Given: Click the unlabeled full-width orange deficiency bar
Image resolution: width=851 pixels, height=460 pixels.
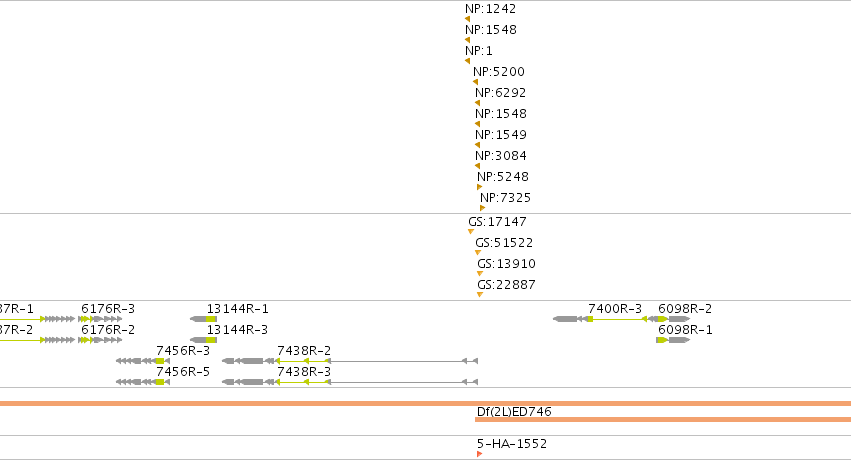Looking at the screenshot, I should click(x=426, y=404).
